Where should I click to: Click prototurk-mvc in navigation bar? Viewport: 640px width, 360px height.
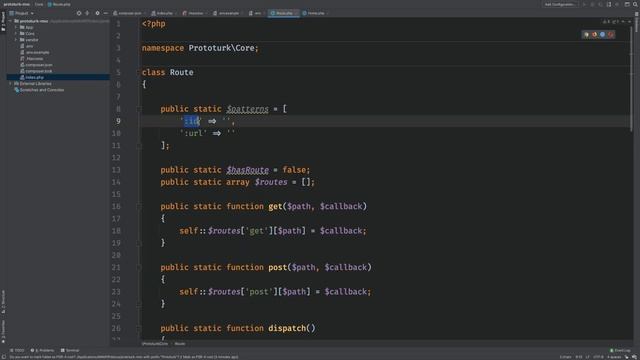coord(17,4)
